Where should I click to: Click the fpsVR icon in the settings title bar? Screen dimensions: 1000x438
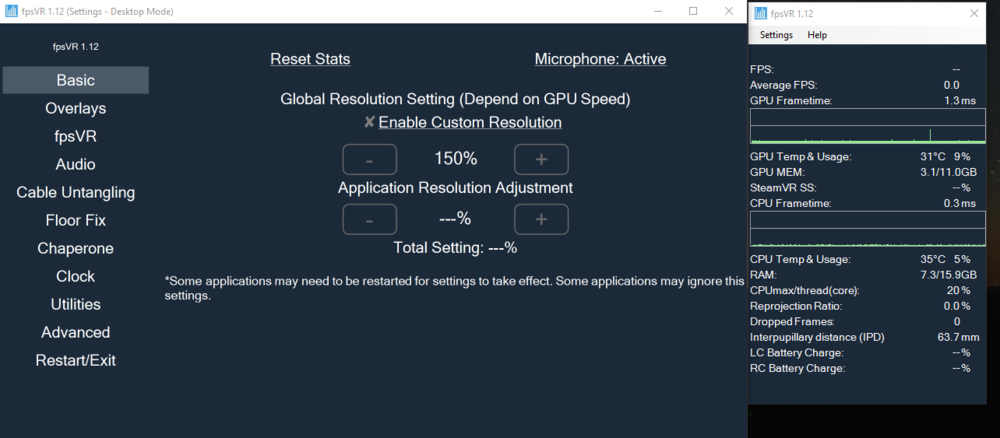(x=10, y=11)
